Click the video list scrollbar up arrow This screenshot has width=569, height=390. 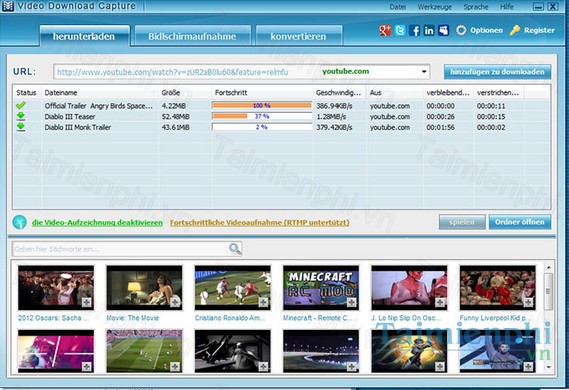pyautogui.click(x=548, y=268)
